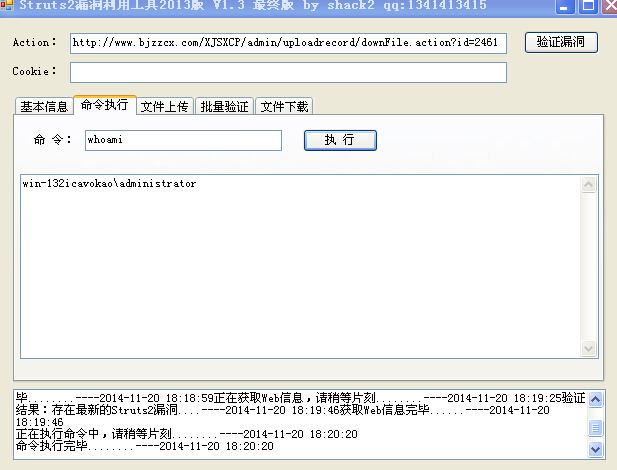Viewport: 617px width, 470px height.
Task: Click output scrollbar up arrow
Action: click(589, 184)
